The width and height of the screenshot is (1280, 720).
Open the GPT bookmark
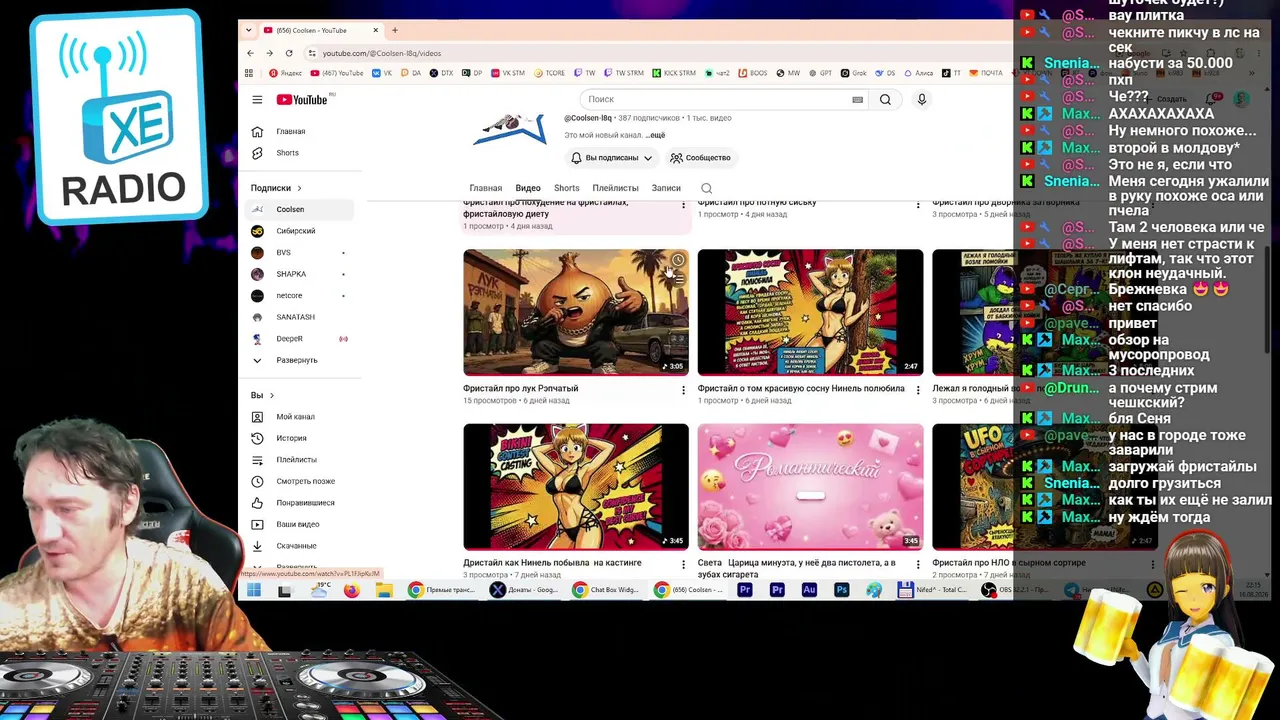coord(820,73)
